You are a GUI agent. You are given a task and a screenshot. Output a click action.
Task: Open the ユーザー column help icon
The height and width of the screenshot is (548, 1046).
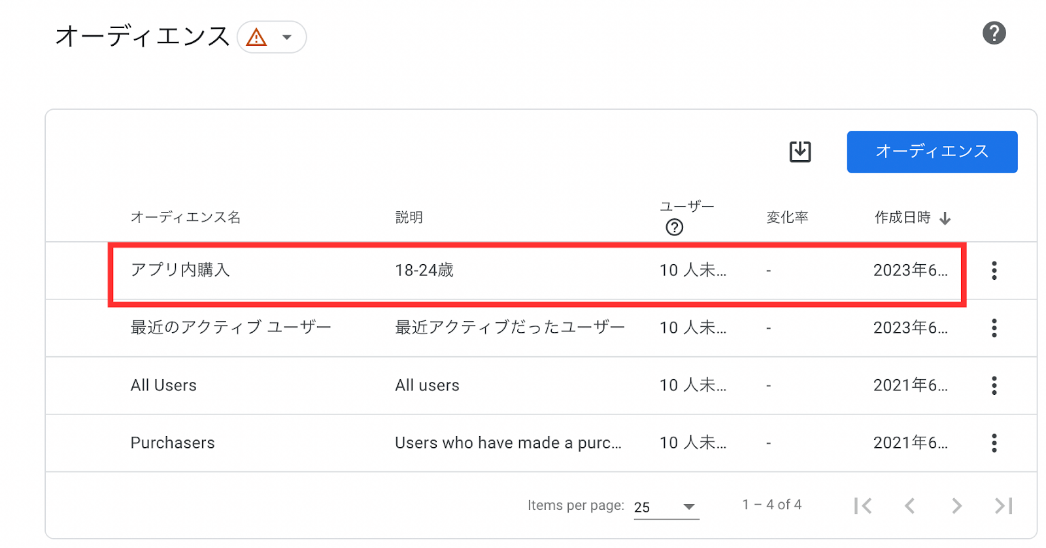(x=674, y=228)
